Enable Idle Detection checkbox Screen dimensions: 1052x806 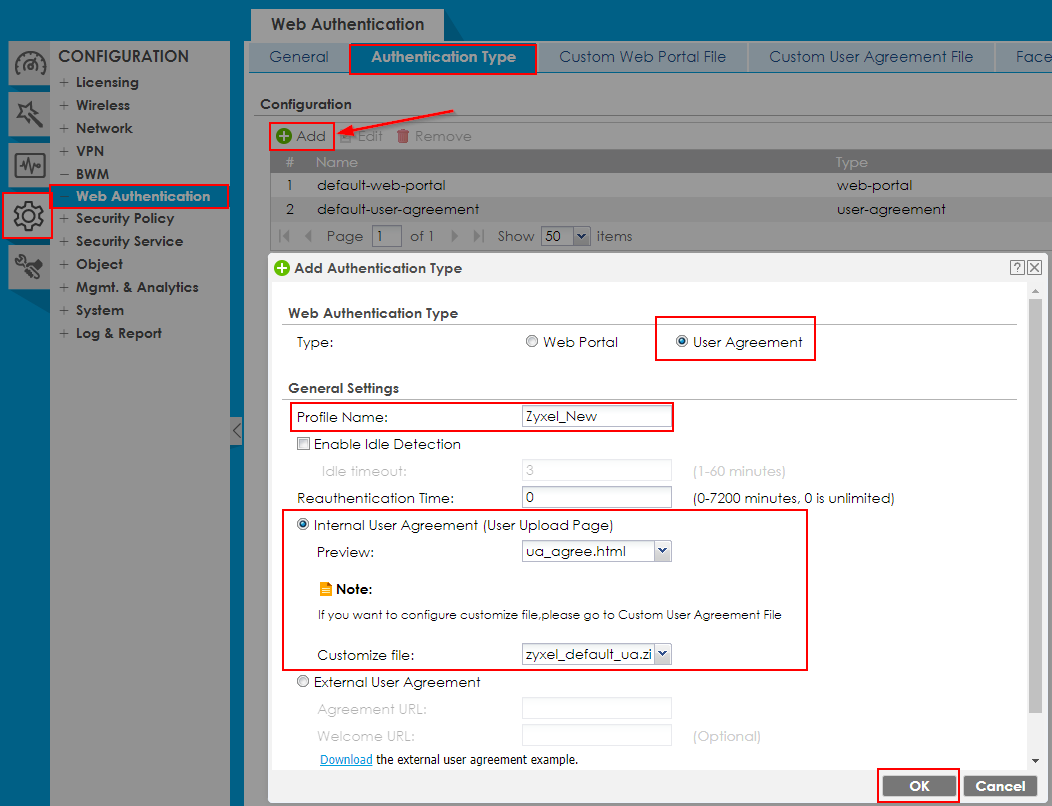[304, 444]
